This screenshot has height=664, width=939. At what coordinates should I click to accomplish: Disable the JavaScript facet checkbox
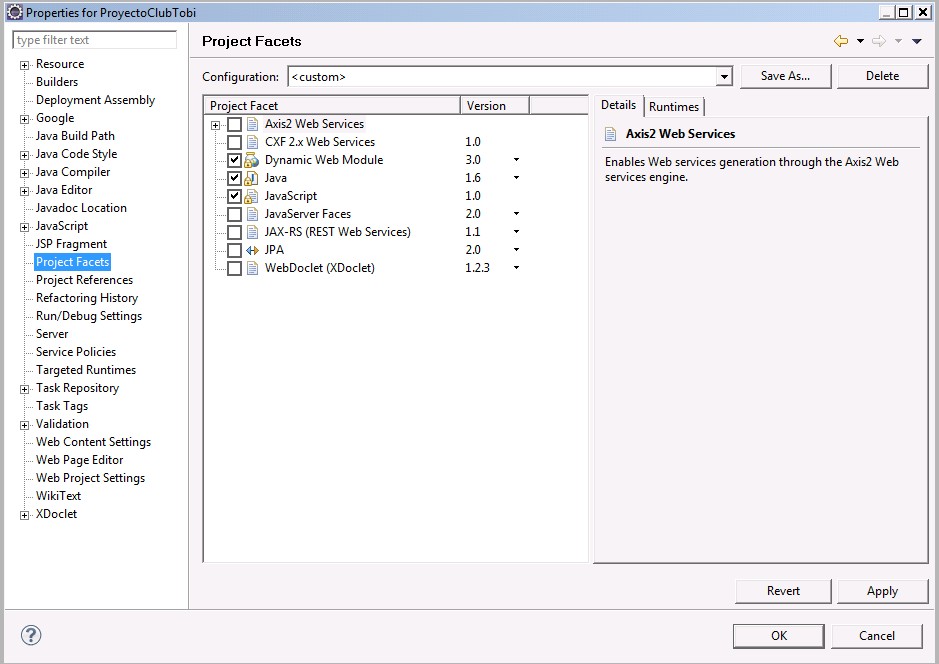(x=234, y=196)
